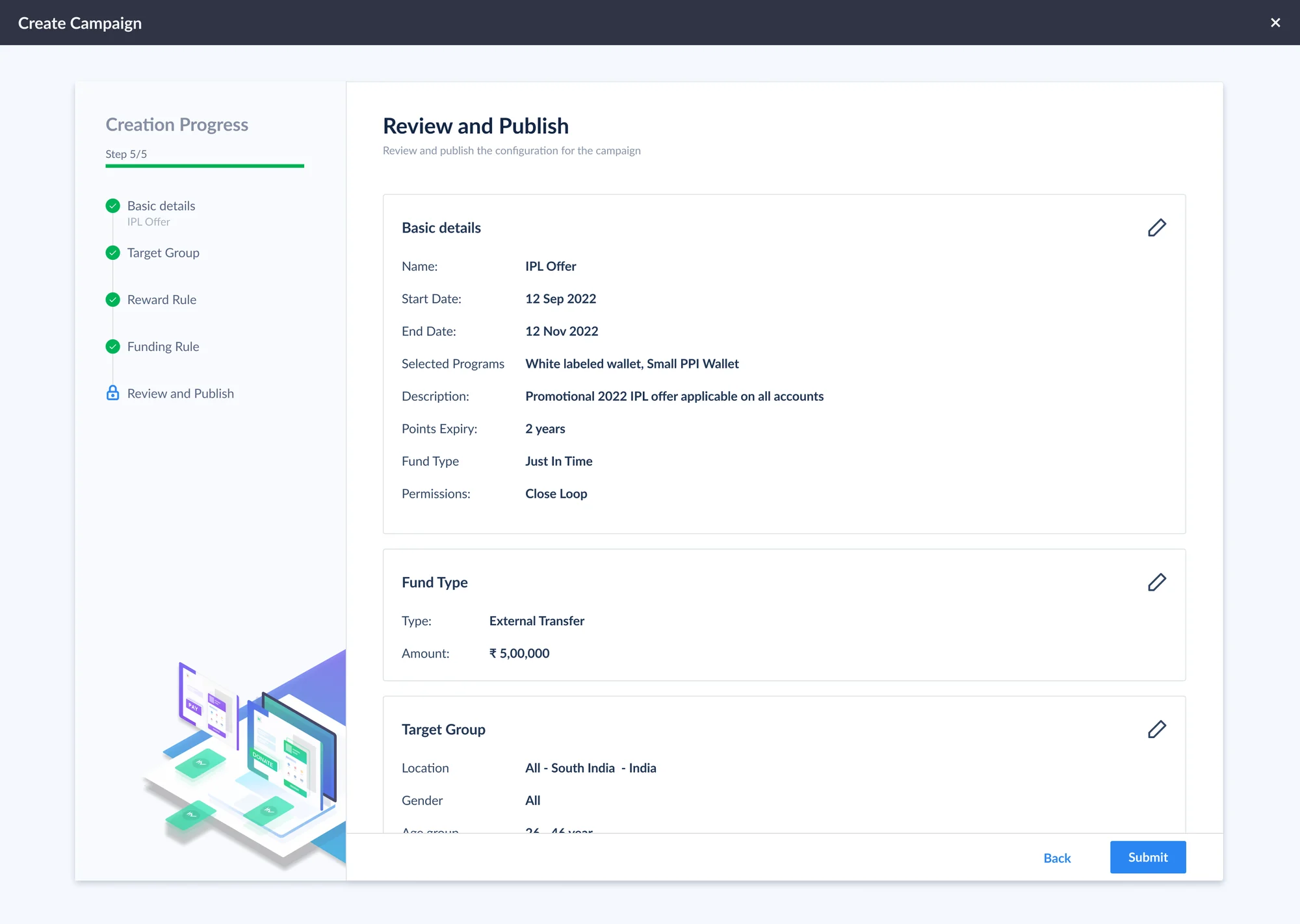This screenshot has height=924, width=1300.
Task: Click the Gender 'All' value
Action: pyautogui.click(x=533, y=801)
